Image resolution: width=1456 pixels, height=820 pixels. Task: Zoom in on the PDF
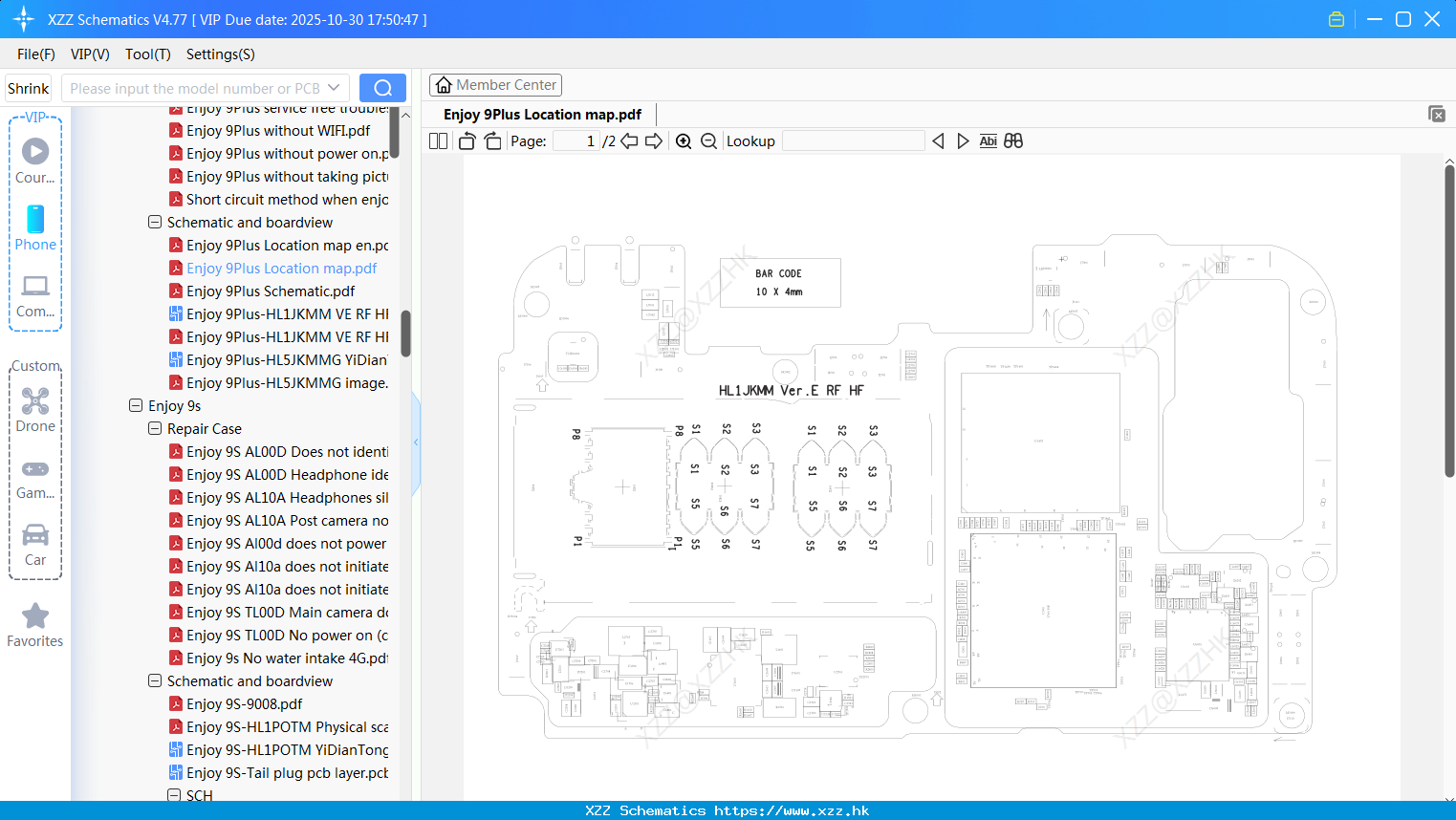(x=684, y=140)
